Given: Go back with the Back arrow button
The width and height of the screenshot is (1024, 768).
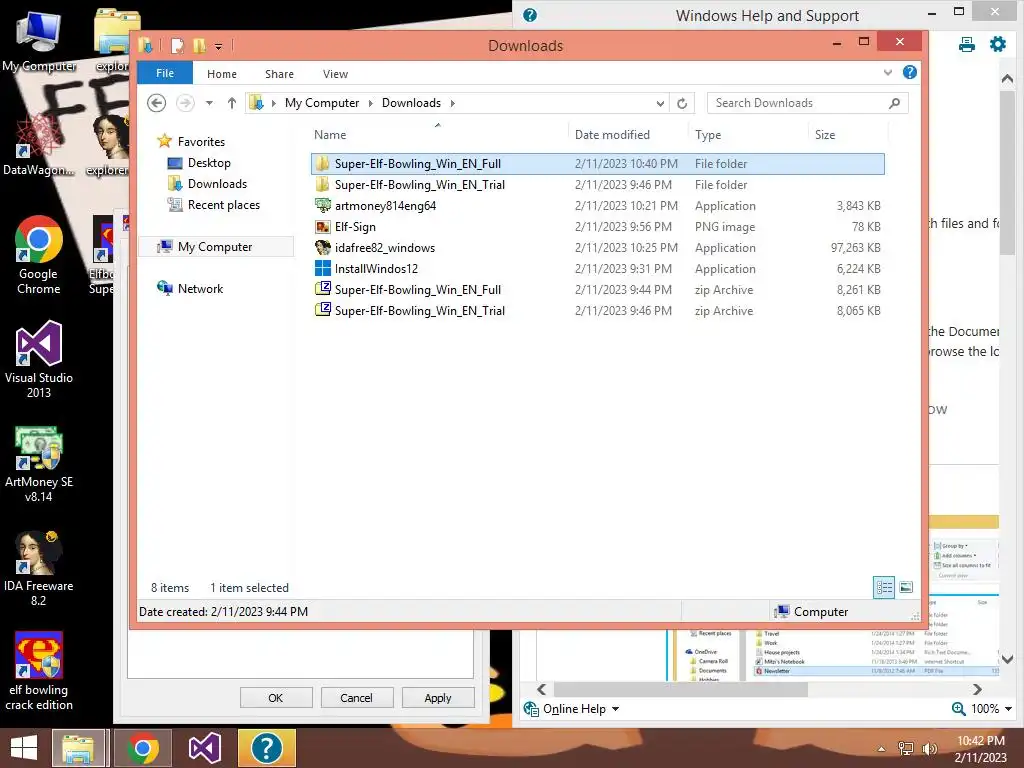Looking at the screenshot, I should [156, 103].
